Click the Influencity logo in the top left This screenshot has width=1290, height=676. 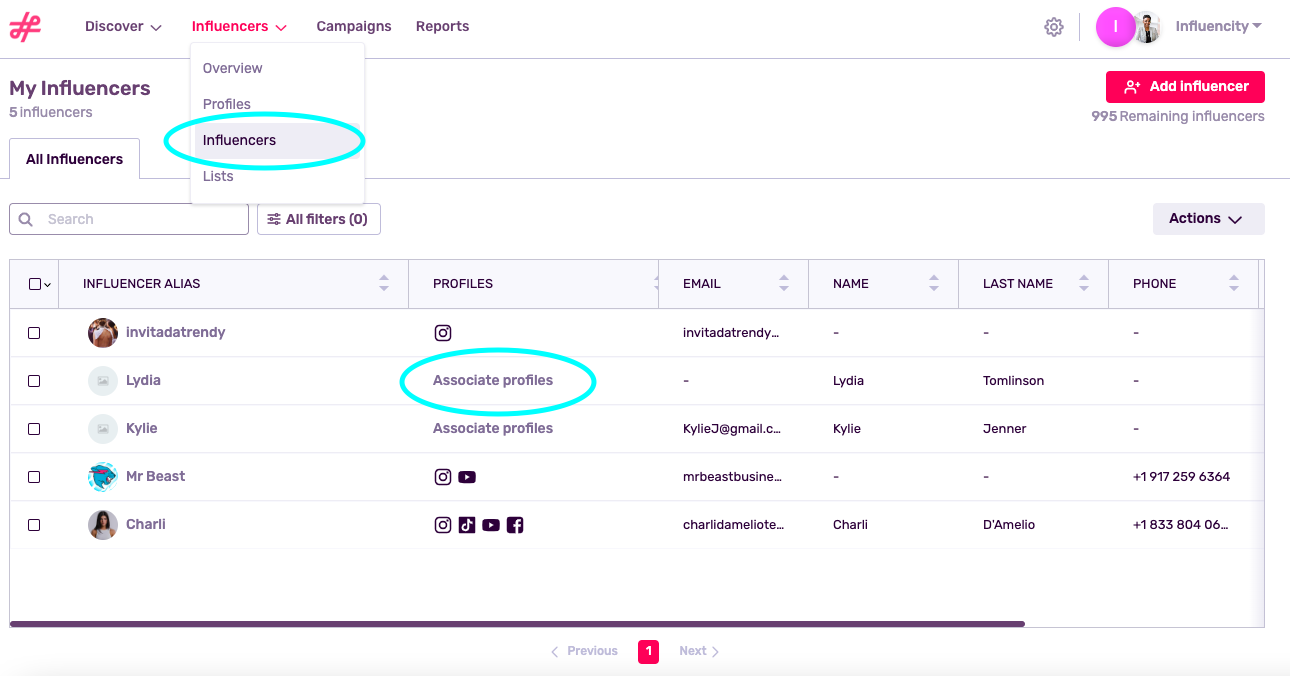click(x=25, y=27)
